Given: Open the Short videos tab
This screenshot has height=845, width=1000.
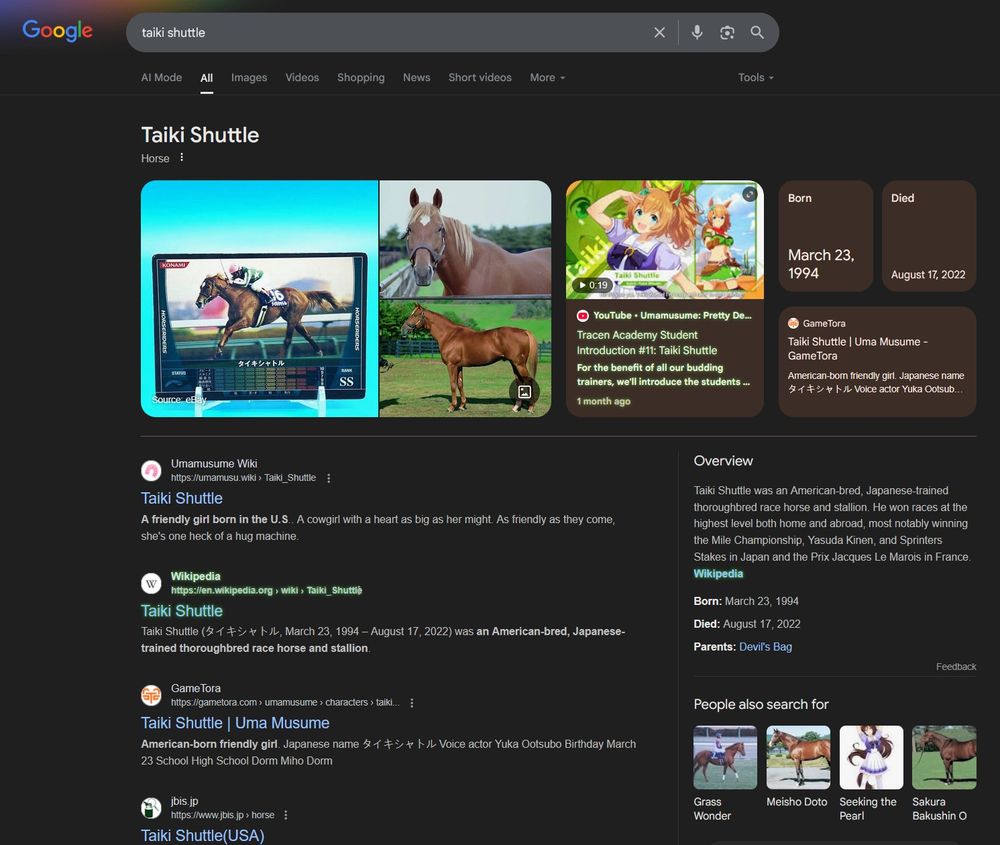Looking at the screenshot, I should click(x=480, y=78).
